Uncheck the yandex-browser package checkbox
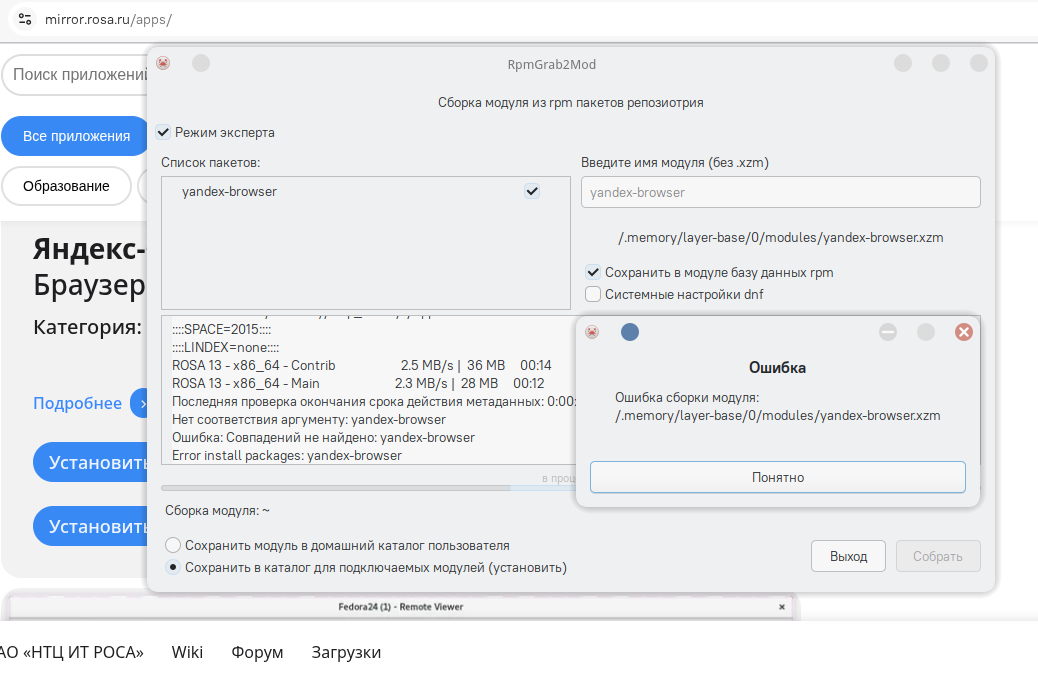The image size is (1038, 677). pos(532,191)
